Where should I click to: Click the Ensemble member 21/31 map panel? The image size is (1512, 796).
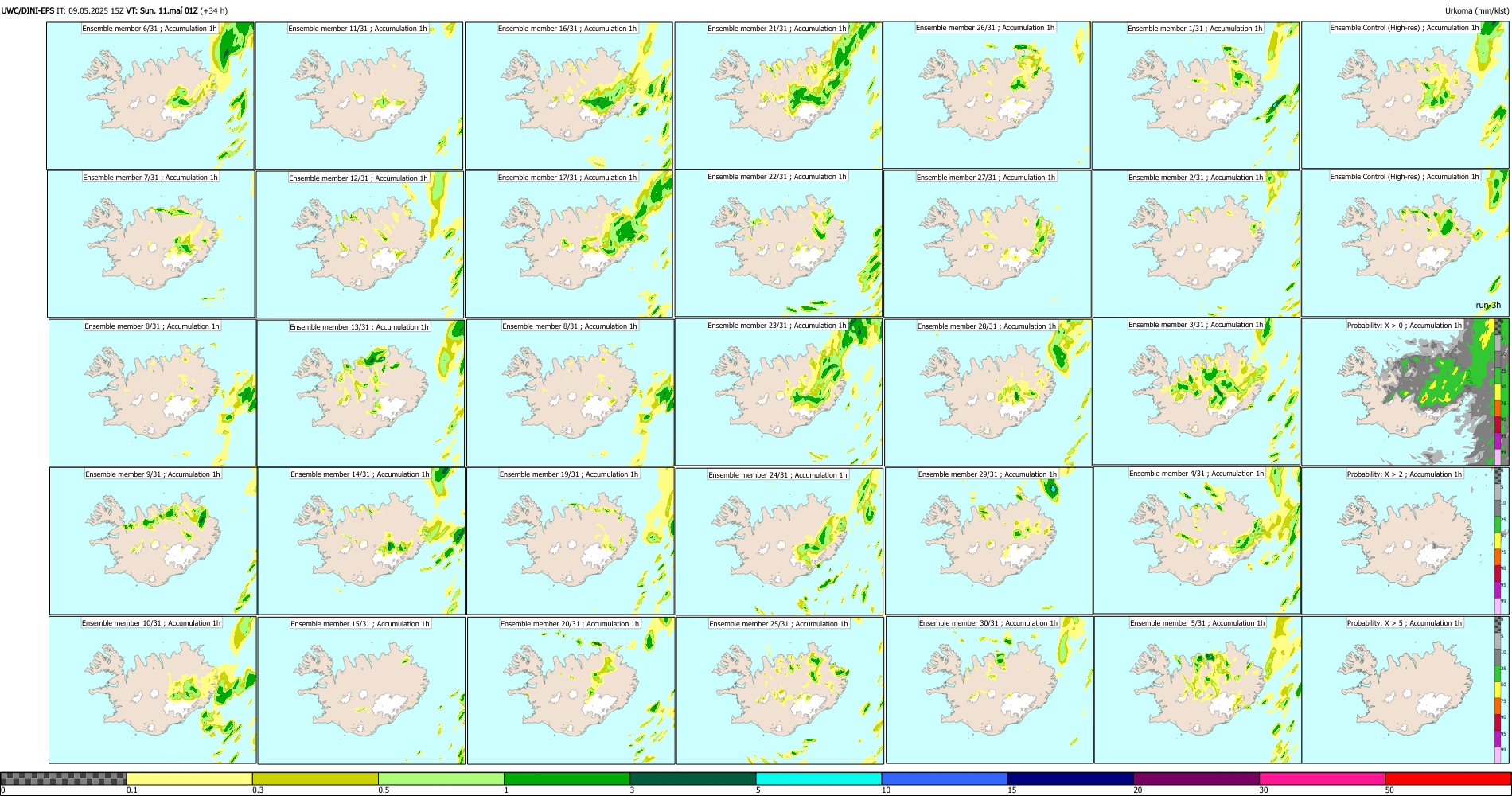pyautogui.click(x=777, y=96)
